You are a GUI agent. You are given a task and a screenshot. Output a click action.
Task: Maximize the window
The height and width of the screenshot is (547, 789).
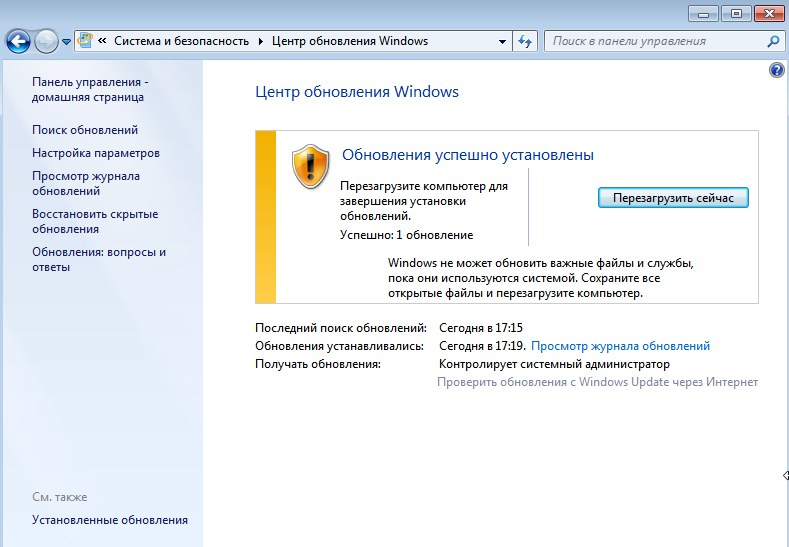pyautogui.click(x=736, y=14)
